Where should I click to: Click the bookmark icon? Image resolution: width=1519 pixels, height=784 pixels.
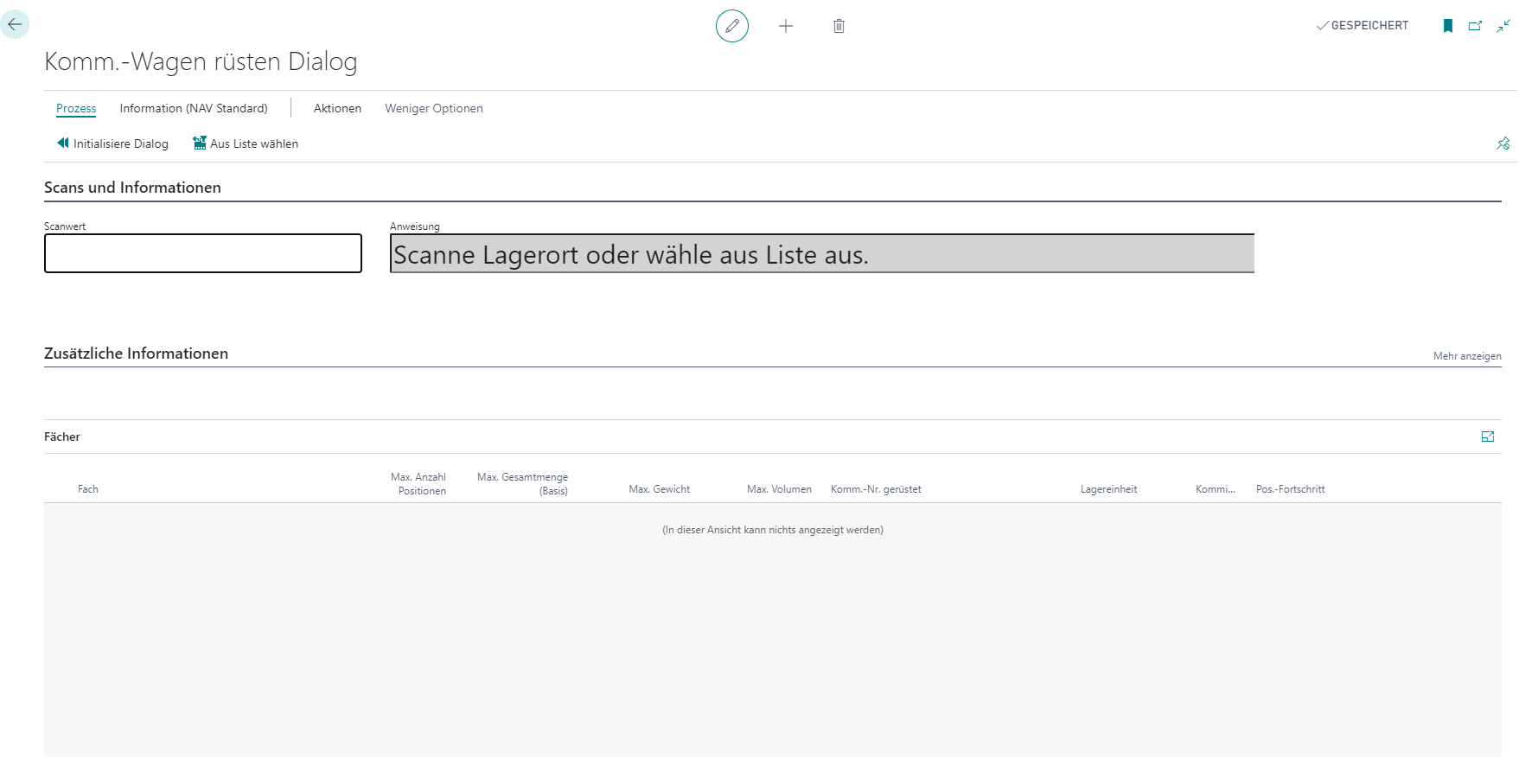point(1447,26)
